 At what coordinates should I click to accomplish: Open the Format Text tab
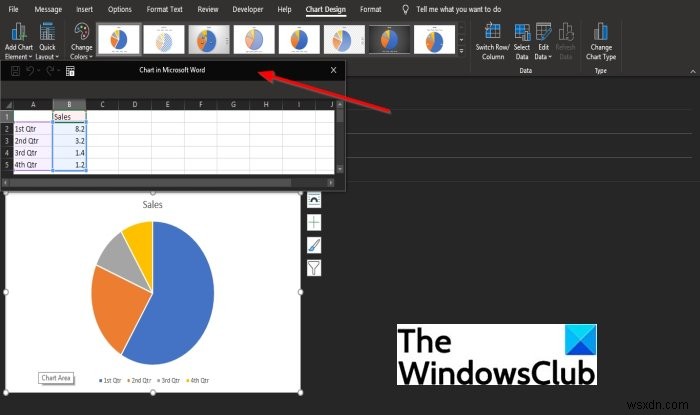click(x=164, y=9)
